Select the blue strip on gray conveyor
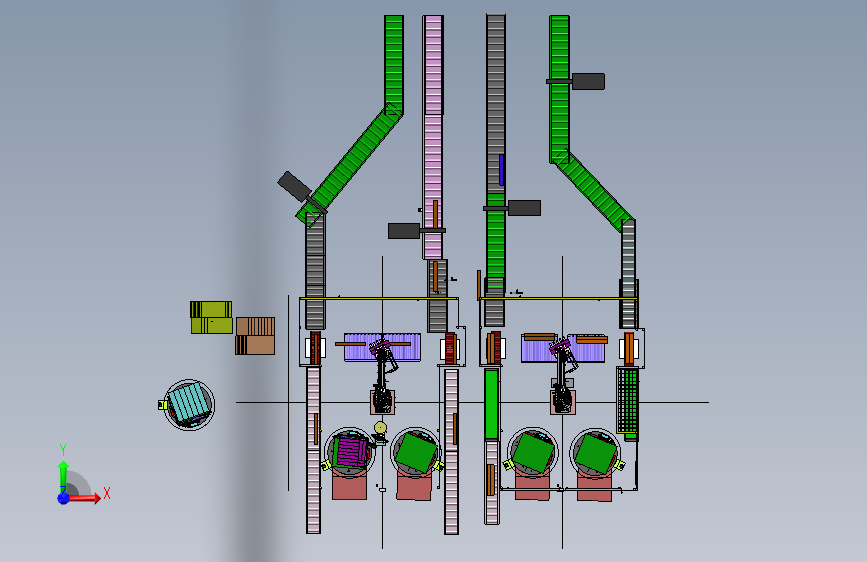The width and height of the screenshot is (867, 562). 501,170
